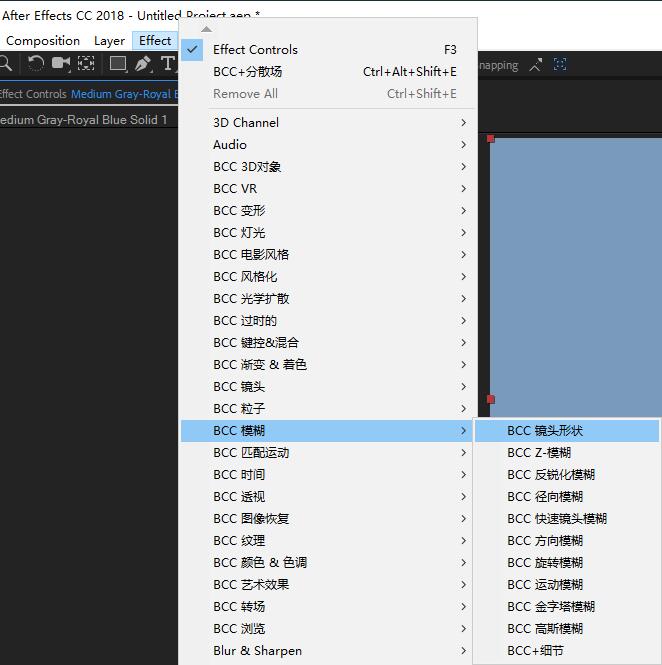Apply the BCC Z-模糊 effect
The width and height of the screenshot is (662, 665).
567,453
